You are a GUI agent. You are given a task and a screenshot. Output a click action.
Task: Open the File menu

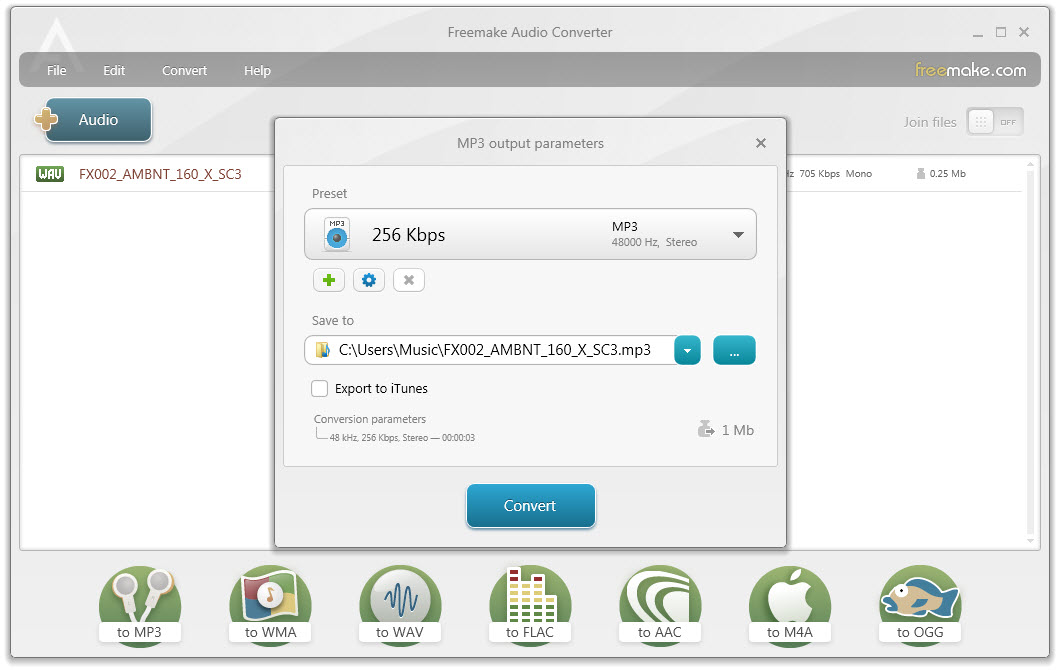(56, 70)
